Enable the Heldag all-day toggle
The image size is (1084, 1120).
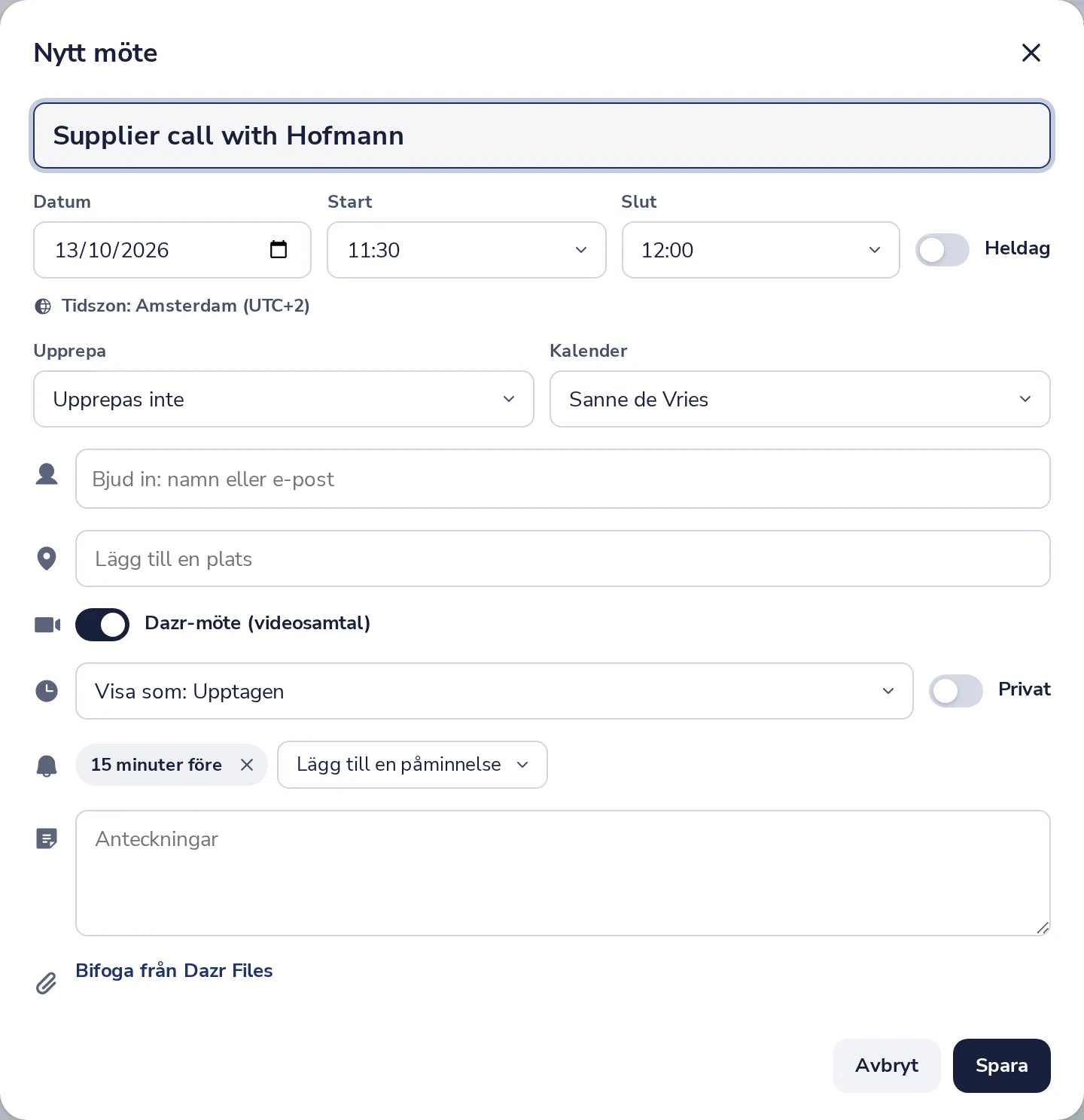(x=942, y=250)
